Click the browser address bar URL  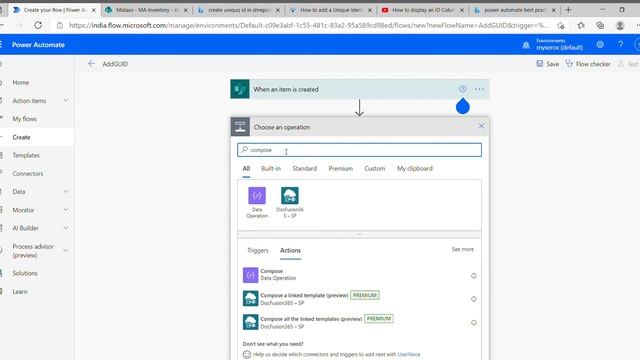pos(309,25)
